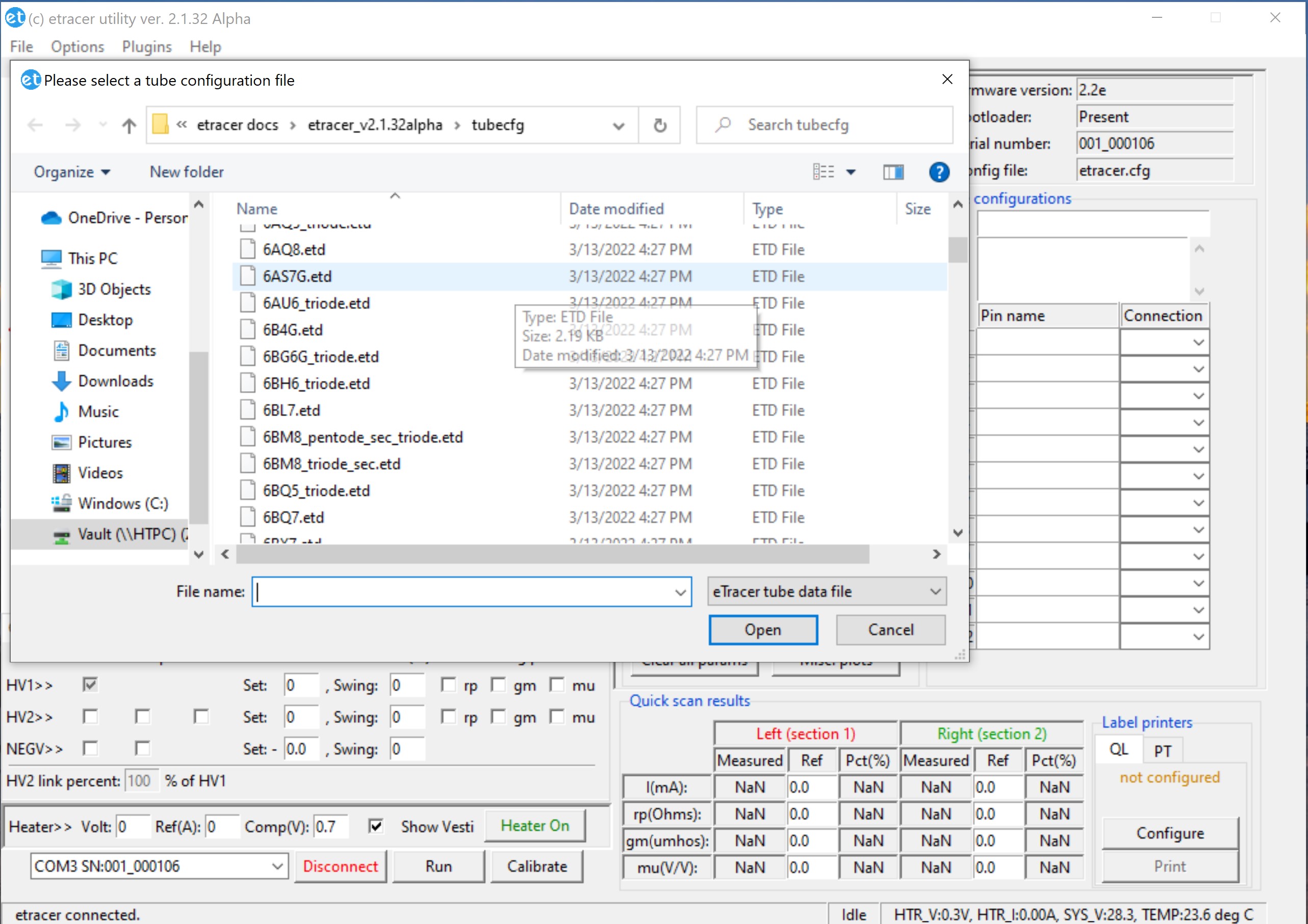The image size is (1308, 924).
Task: Click the Open button
Action: click(762, 629)
